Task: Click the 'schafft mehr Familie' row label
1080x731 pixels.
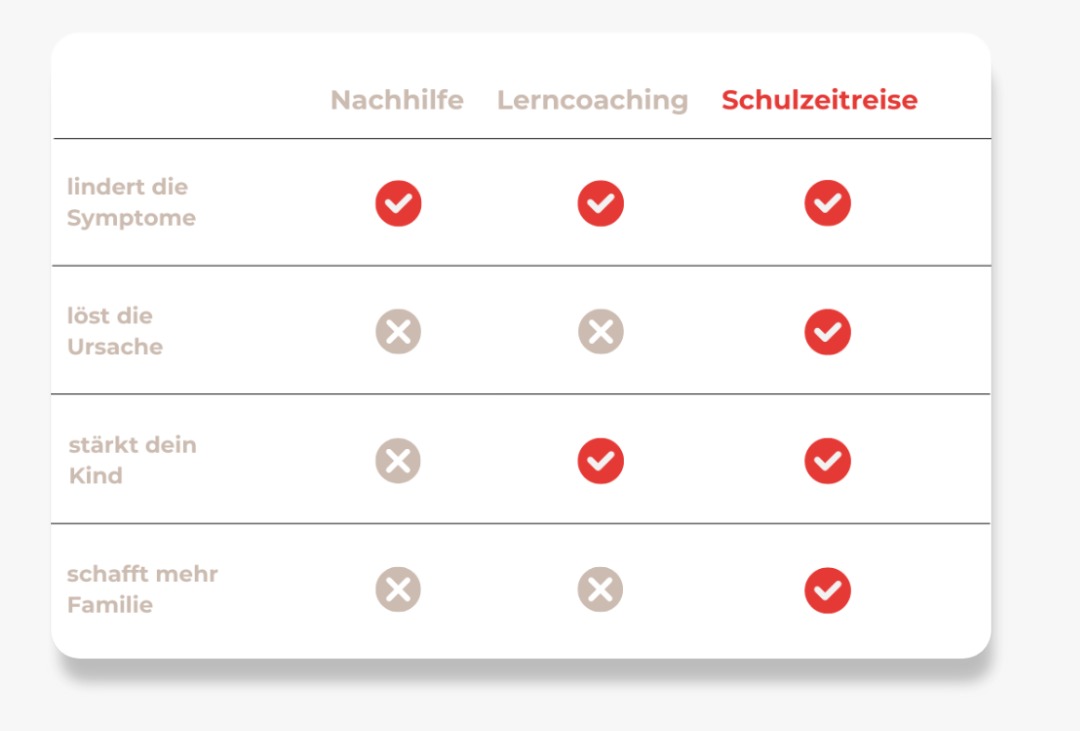Action: click(142, 589)
